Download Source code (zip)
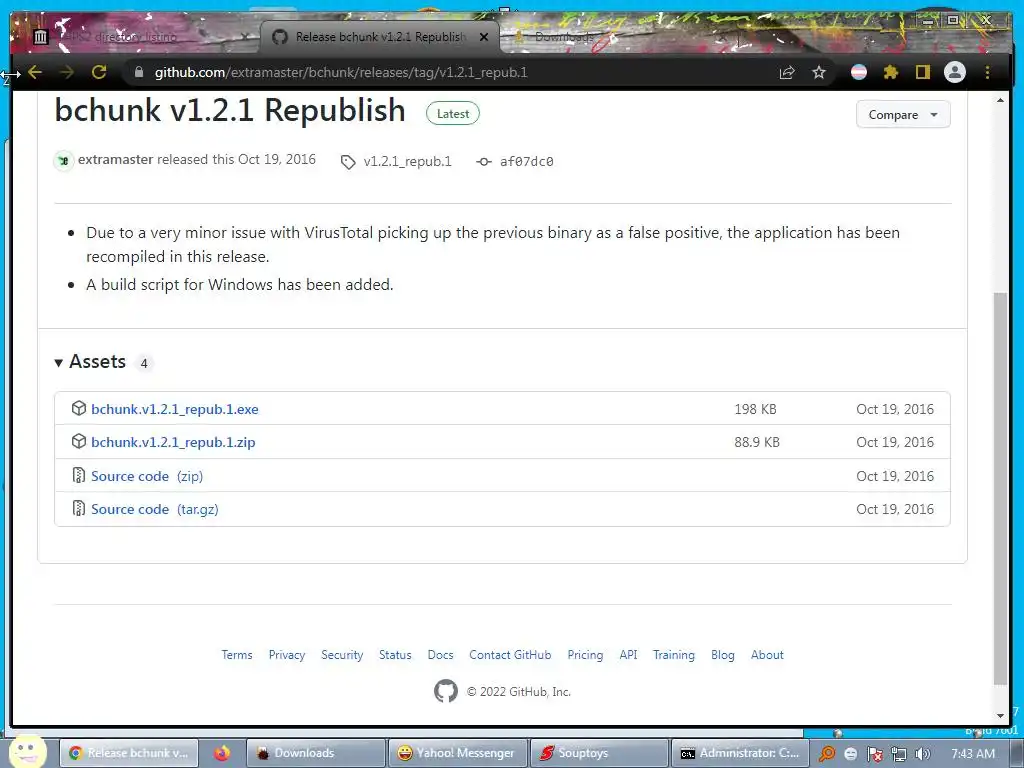 pyautogui.click(x=147, y=476)
